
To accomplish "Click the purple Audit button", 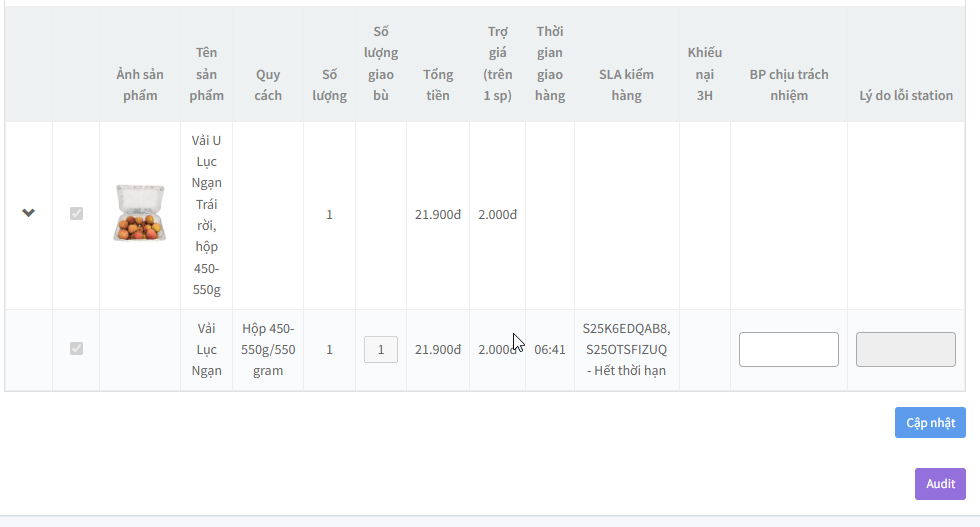I will point(940,484).
